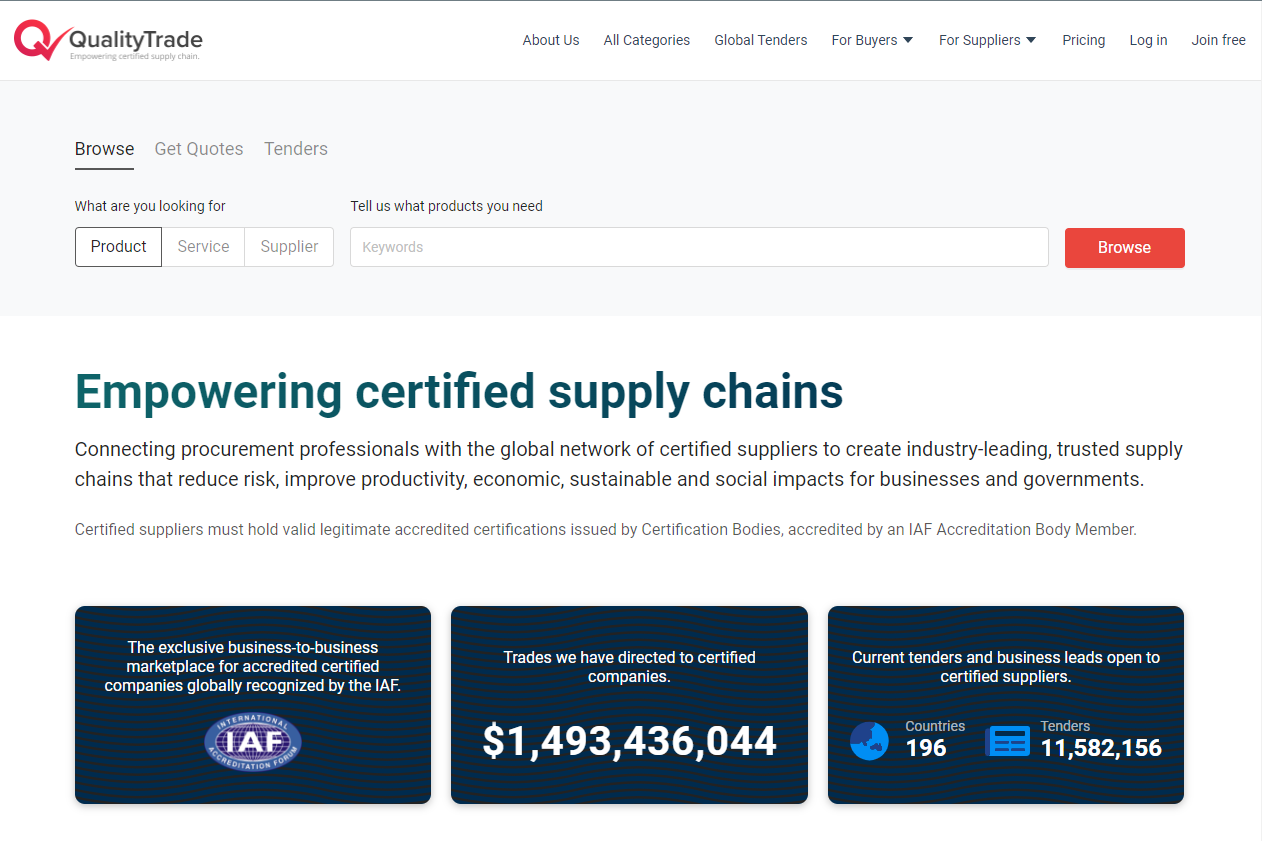The width and height of the screenshot is (1262, 841).
Task: Focus the Keywords search field
Action: tap(699, 247)
